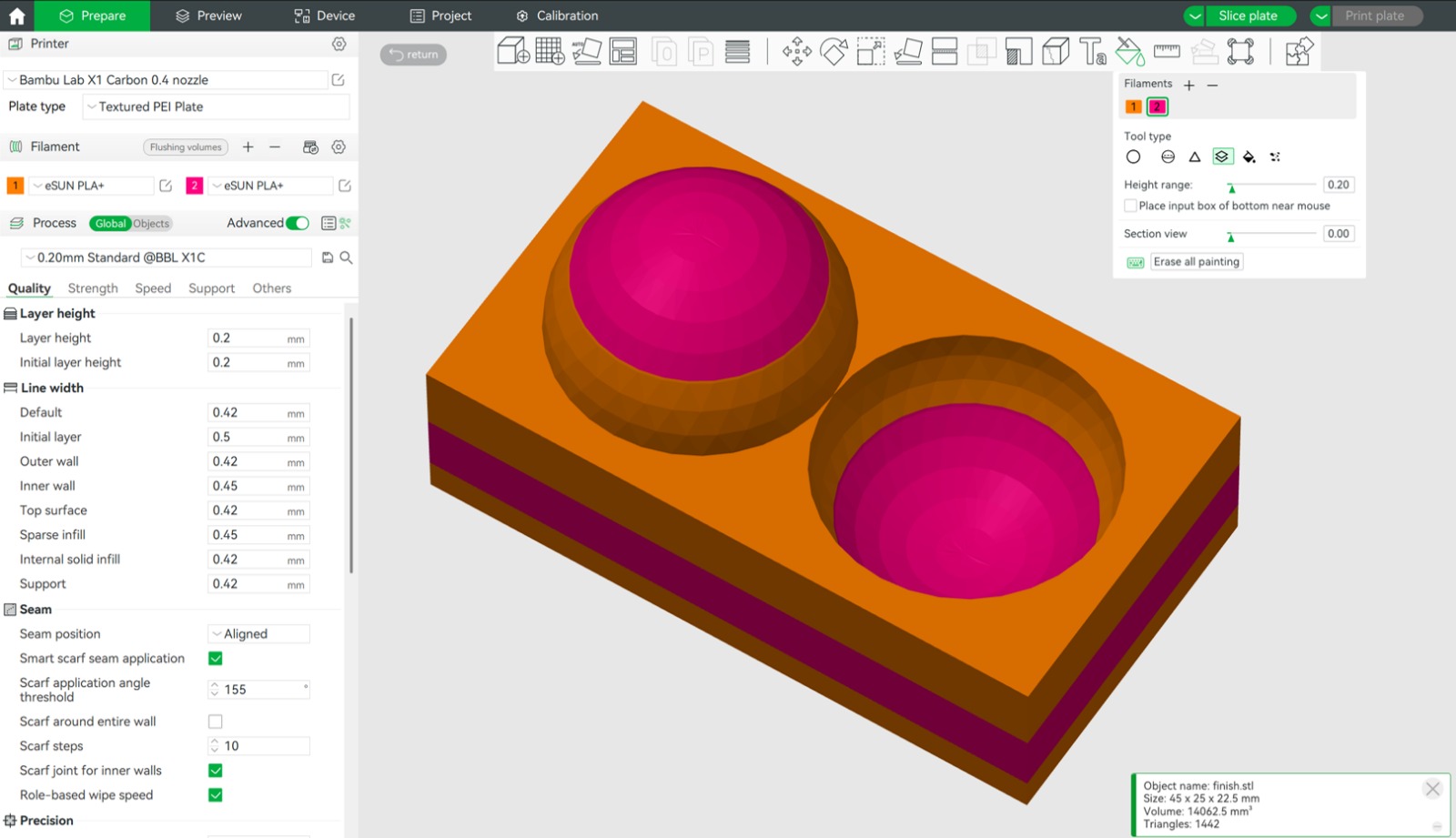Switch process scope to Global
The image size is (1456, 838).
click(x=110, y=224)
